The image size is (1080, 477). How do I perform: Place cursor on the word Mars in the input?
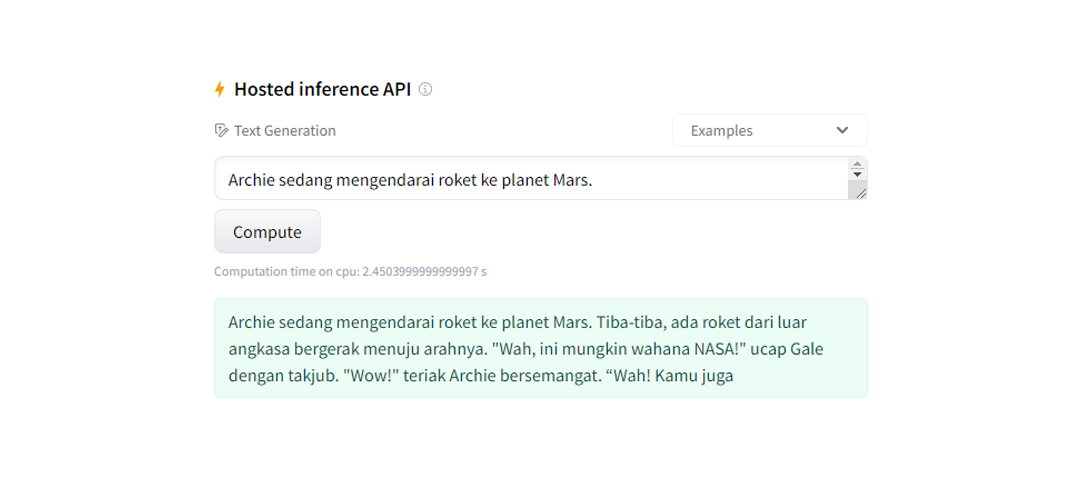click(570, 180)
